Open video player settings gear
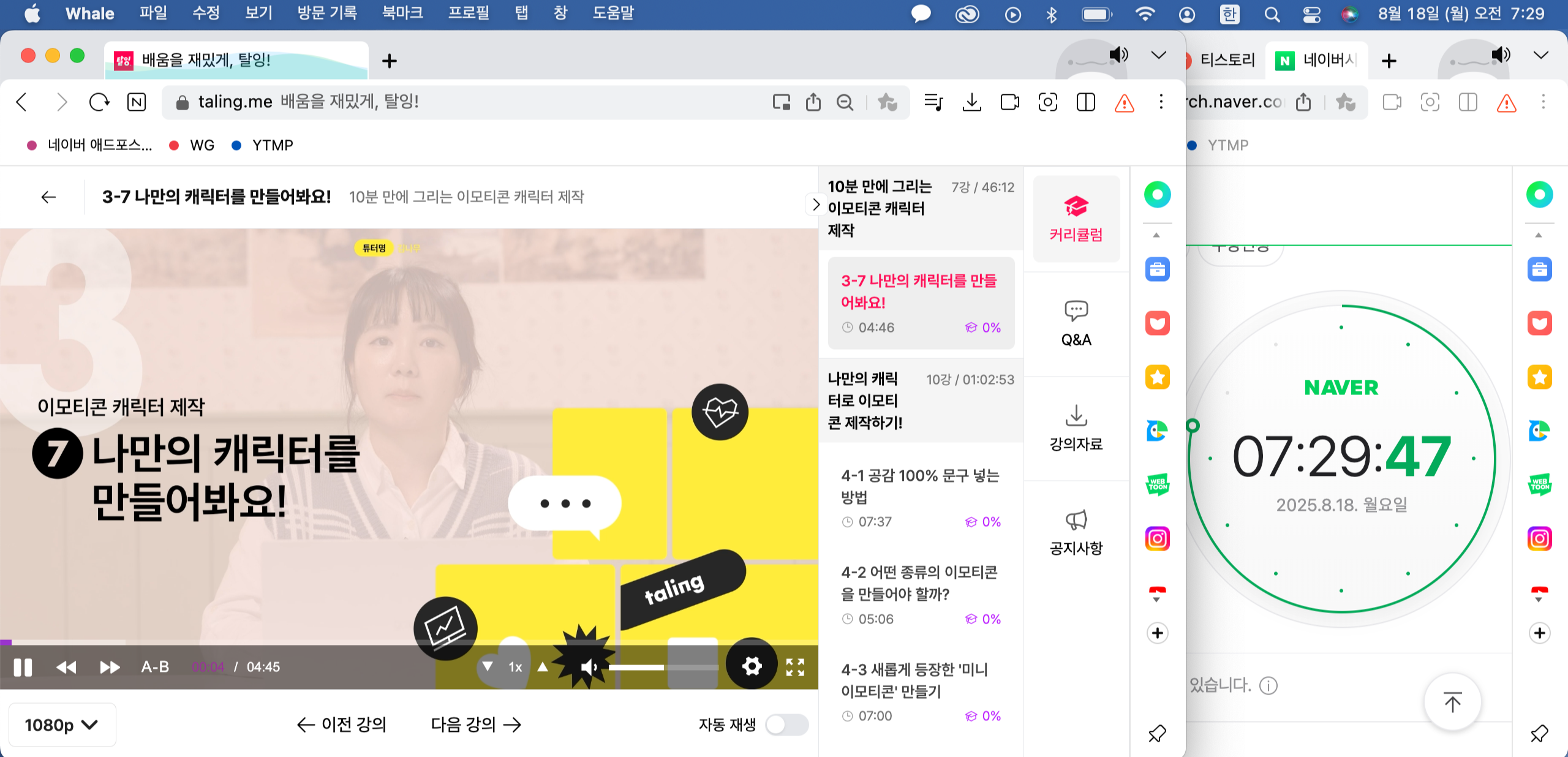The image size is (1568, 757). click(x=752, y=666)
